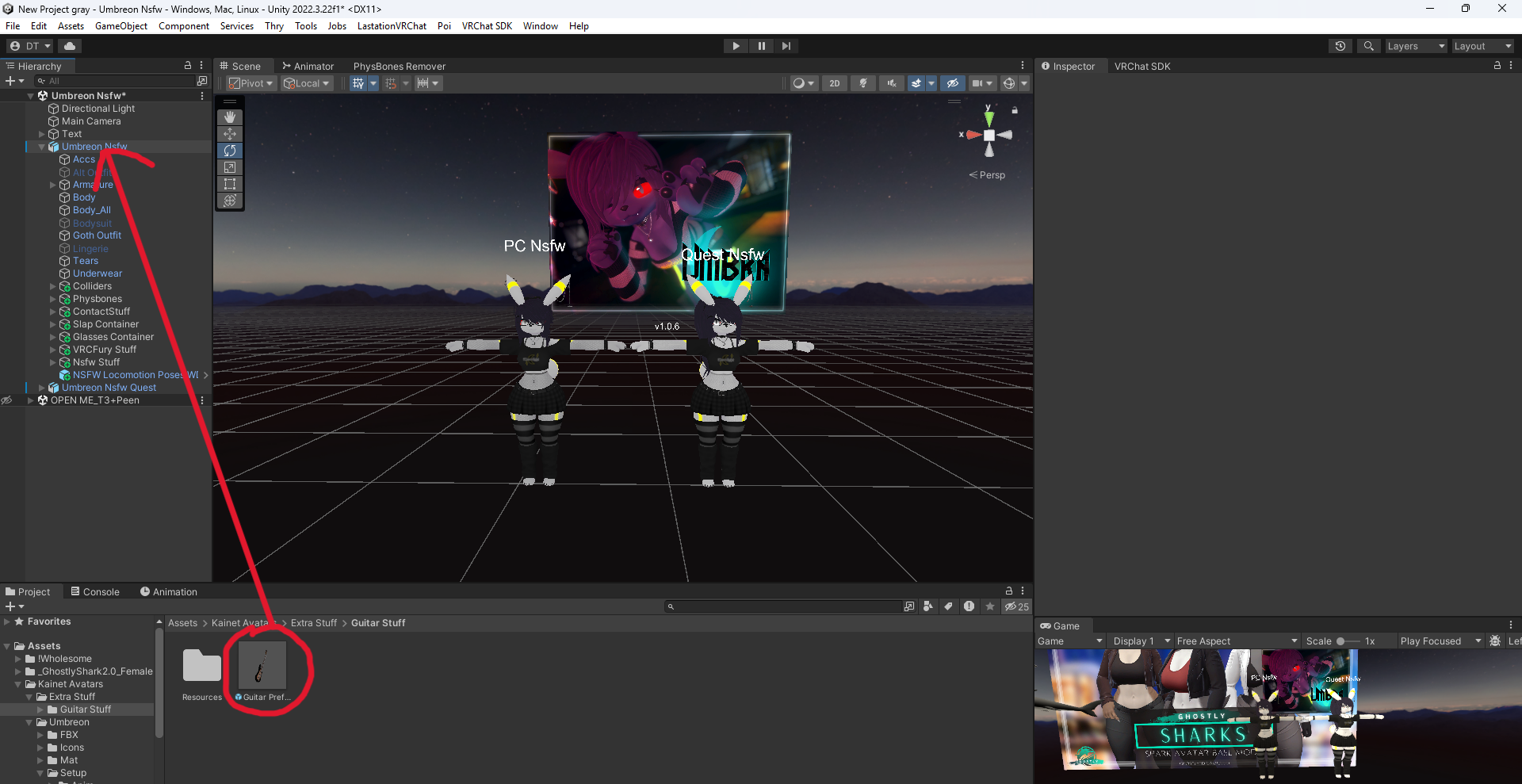Open Free Aspect dropdown
This screenshot has height=784, width=1522.
pos(1237,641)
